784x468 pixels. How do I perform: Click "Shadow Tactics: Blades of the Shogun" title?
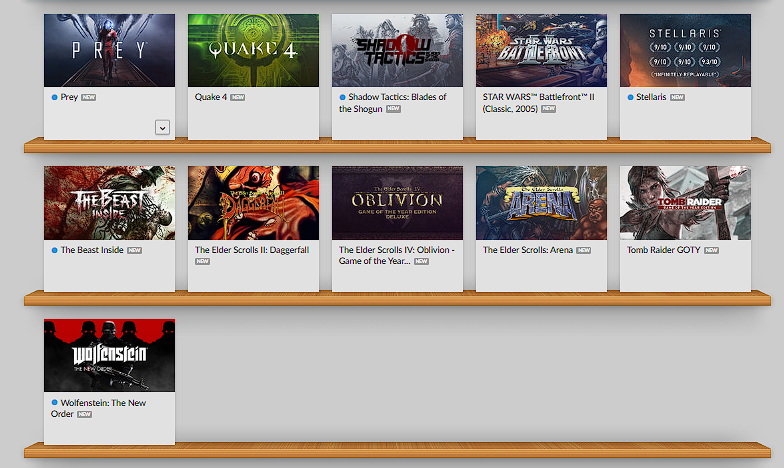(392, 102)
